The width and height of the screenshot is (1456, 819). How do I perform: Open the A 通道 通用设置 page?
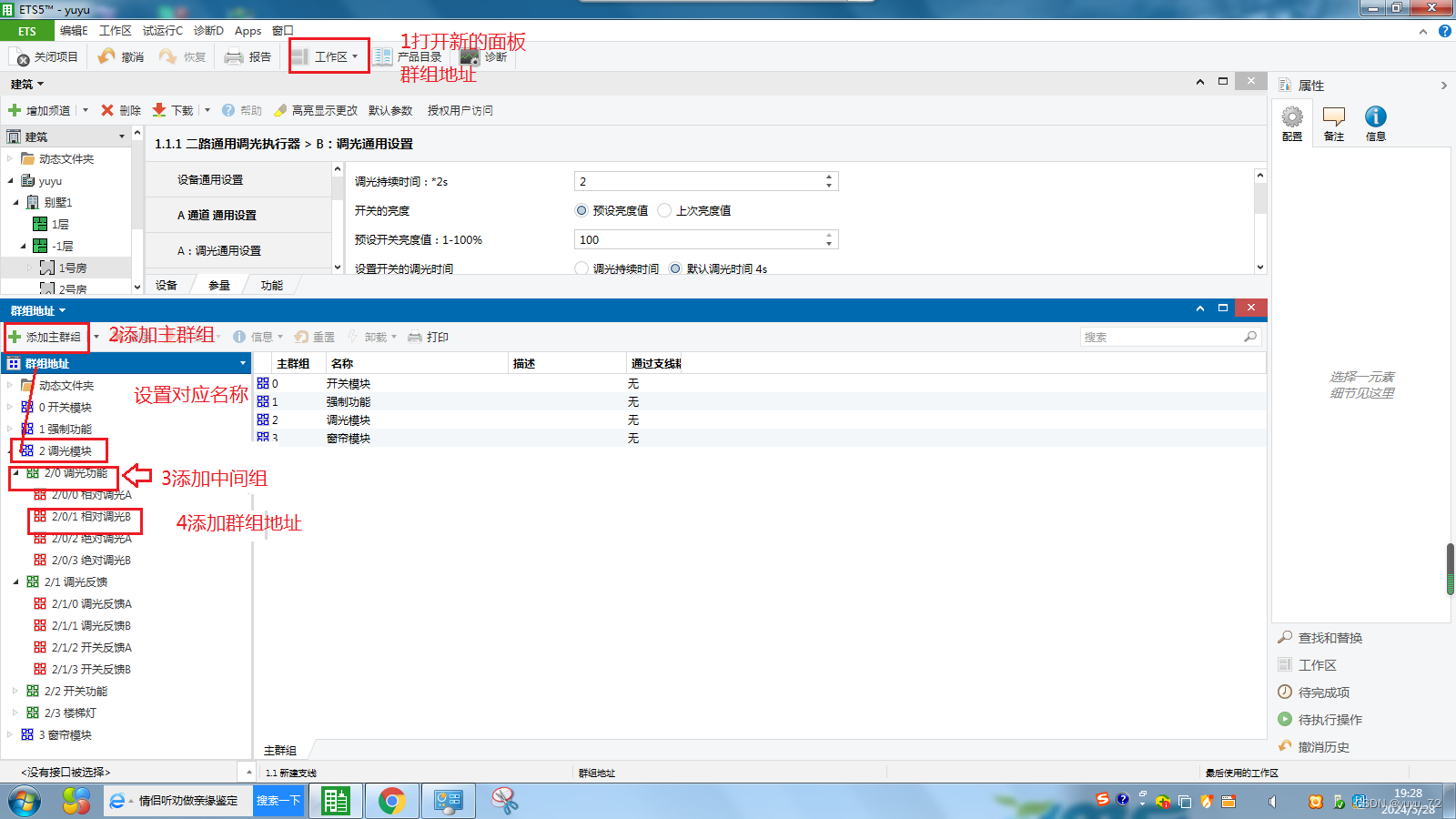(238, 215)
